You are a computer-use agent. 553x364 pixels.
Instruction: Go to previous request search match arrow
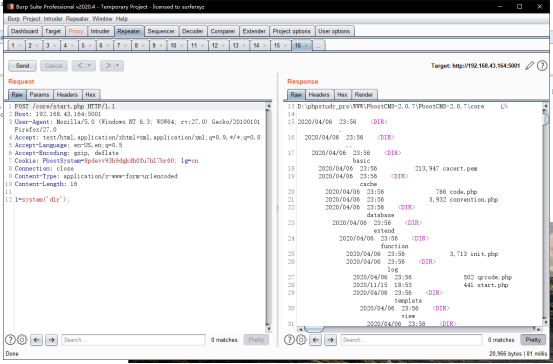36,340
